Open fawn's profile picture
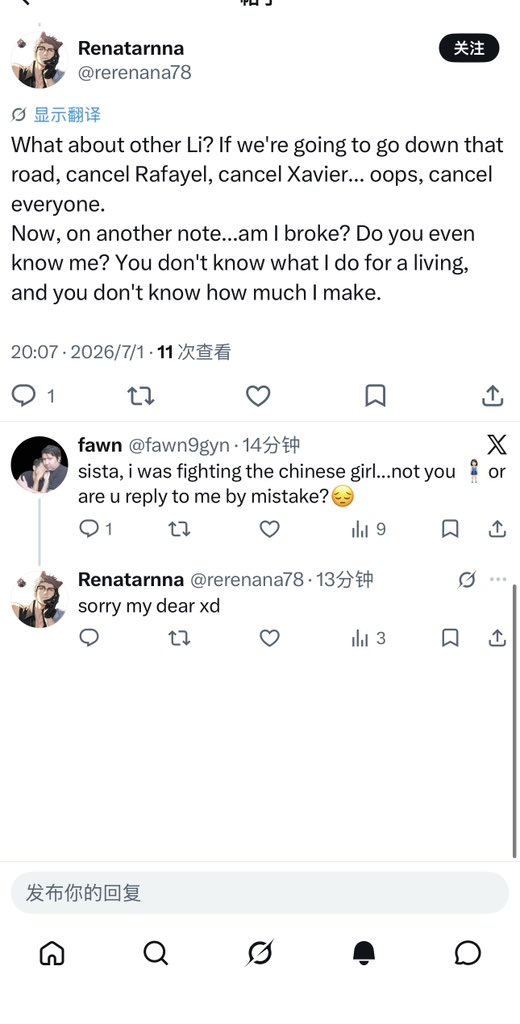This screenshot has width=520, height=1024. coord(40,464)
